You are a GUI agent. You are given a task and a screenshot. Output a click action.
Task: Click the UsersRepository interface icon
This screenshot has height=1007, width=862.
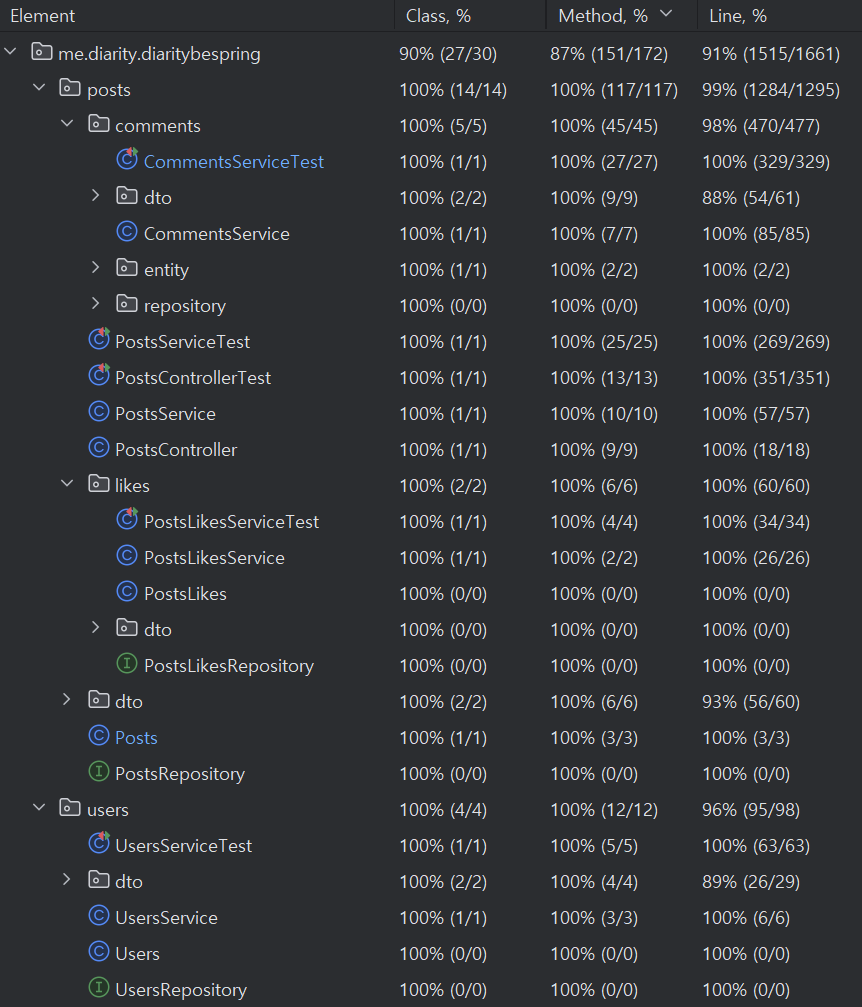click(x=98, y=987)
